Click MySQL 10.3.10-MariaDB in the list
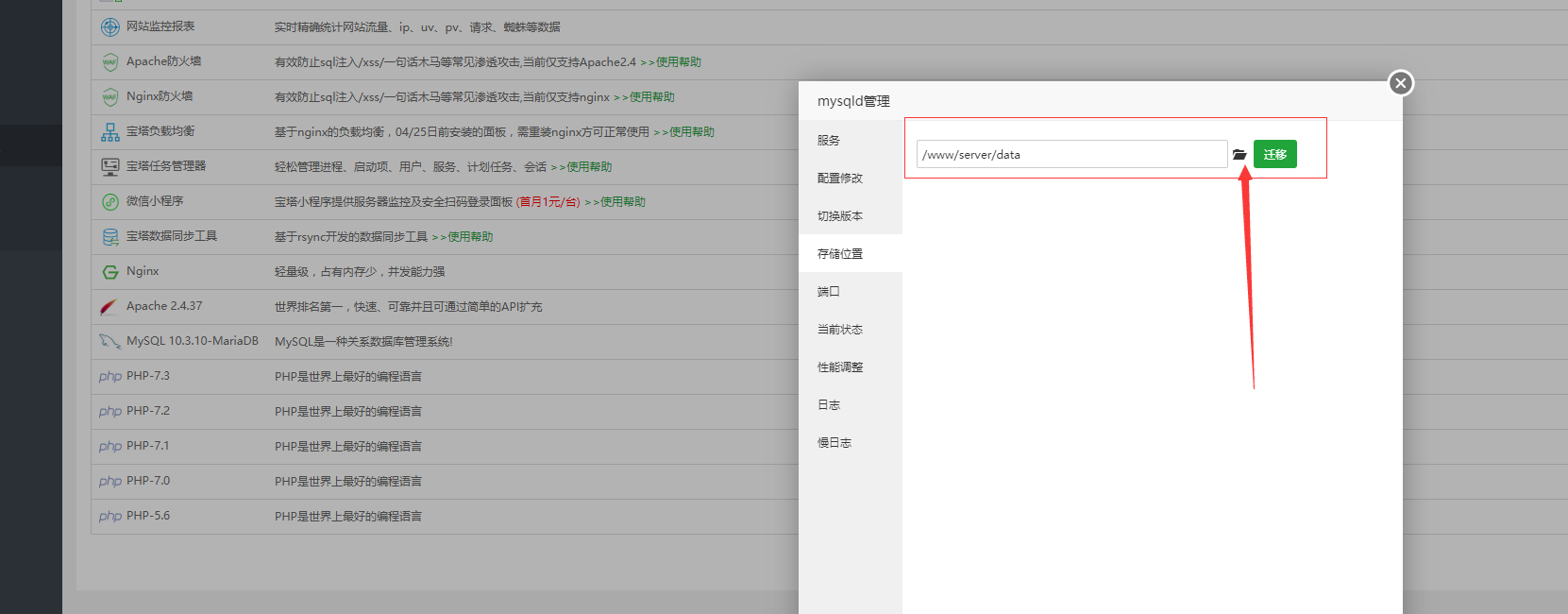 [x=193, y=341]
